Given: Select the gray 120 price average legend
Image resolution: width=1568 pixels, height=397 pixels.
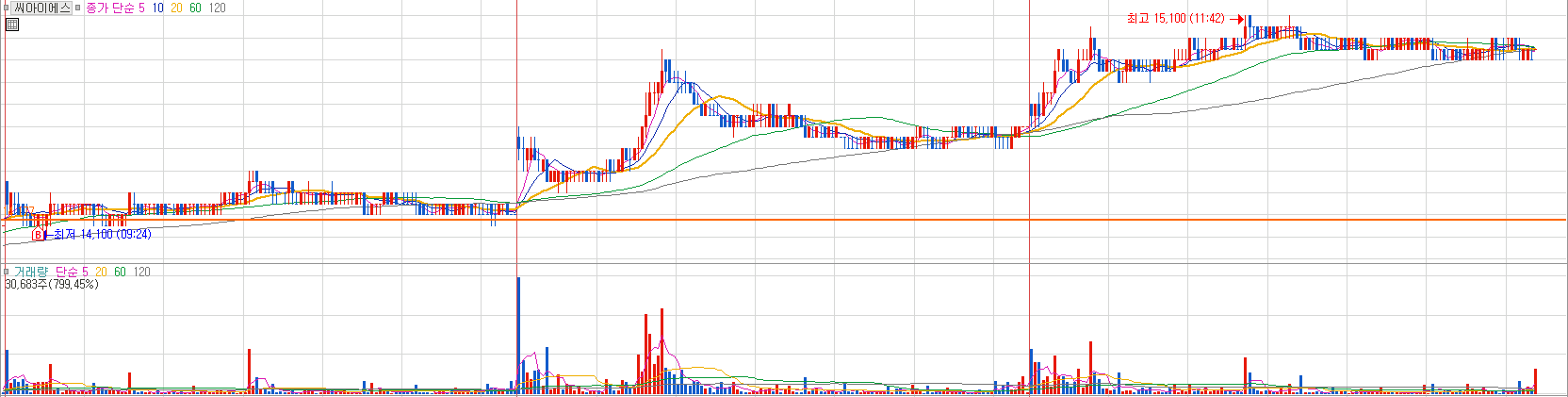Looking at the screenshot, I should click(217, 8).
